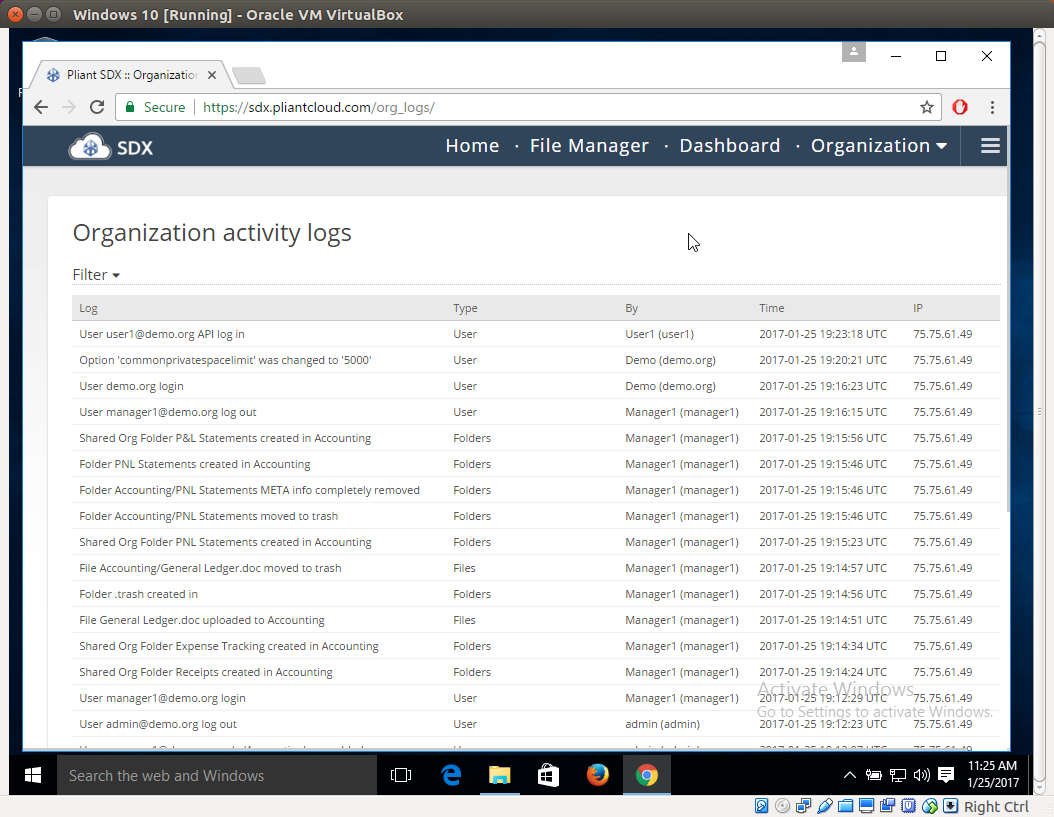Click the browser page vertical scrollbar
This screenshot has width=1054, height=817.
(1008, 320)
